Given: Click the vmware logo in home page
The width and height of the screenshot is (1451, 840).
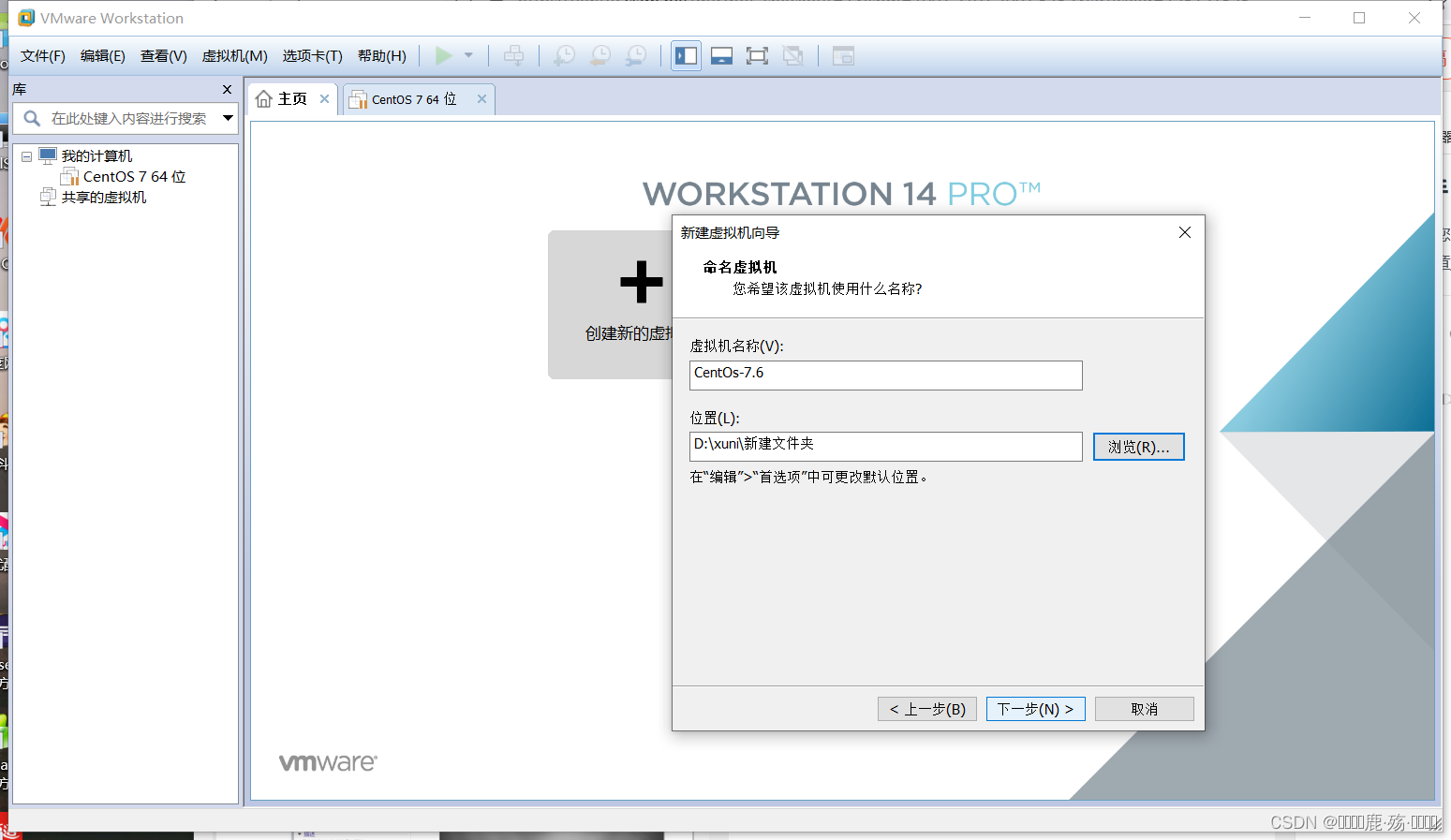Looking at the screenshot, I should pyautogui.click(x=328, y=762).
